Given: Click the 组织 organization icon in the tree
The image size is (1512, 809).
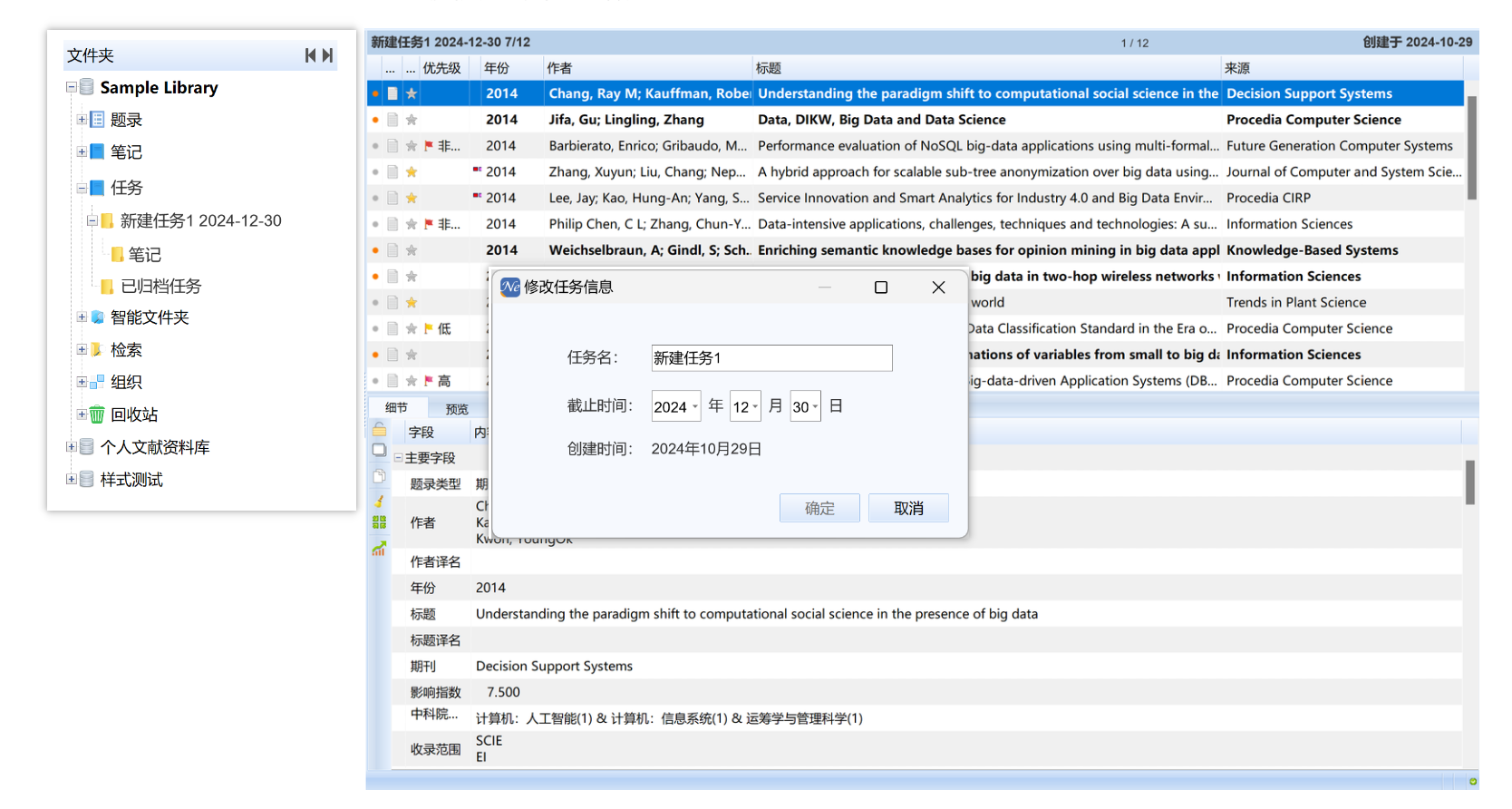Looking at the screenshot, I should (x=97, y=383).
